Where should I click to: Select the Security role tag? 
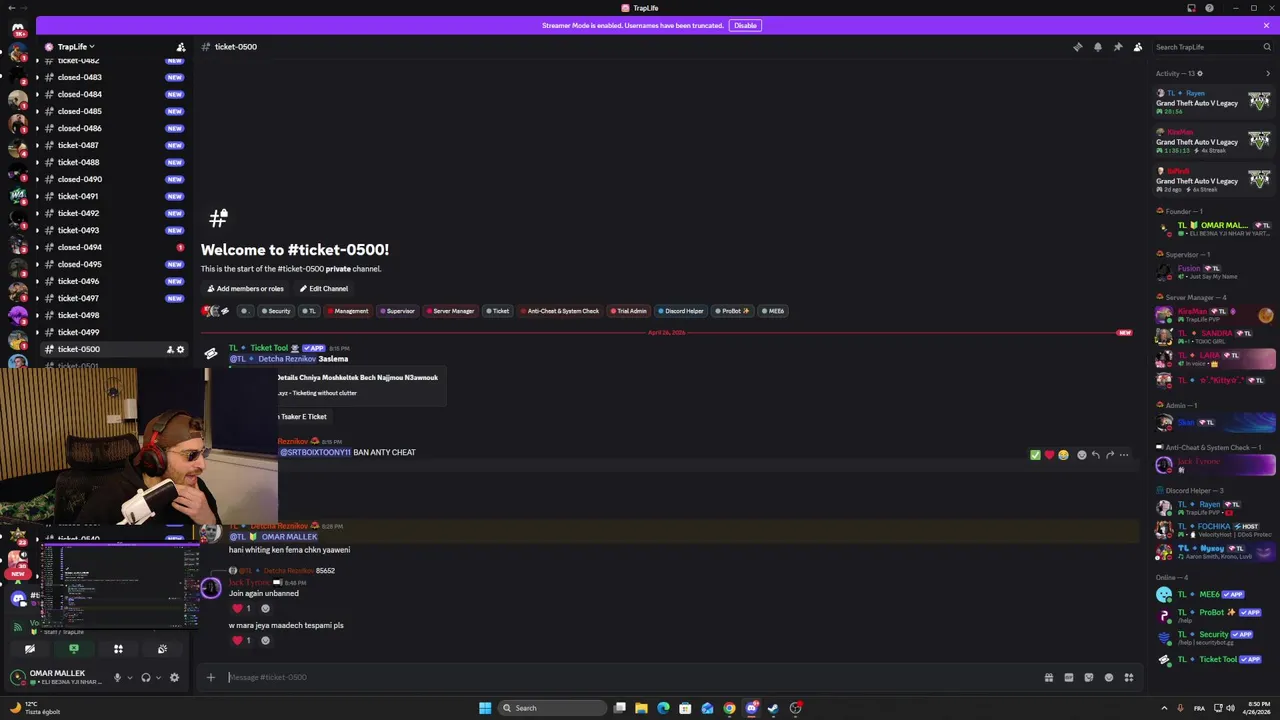(275, 311)
